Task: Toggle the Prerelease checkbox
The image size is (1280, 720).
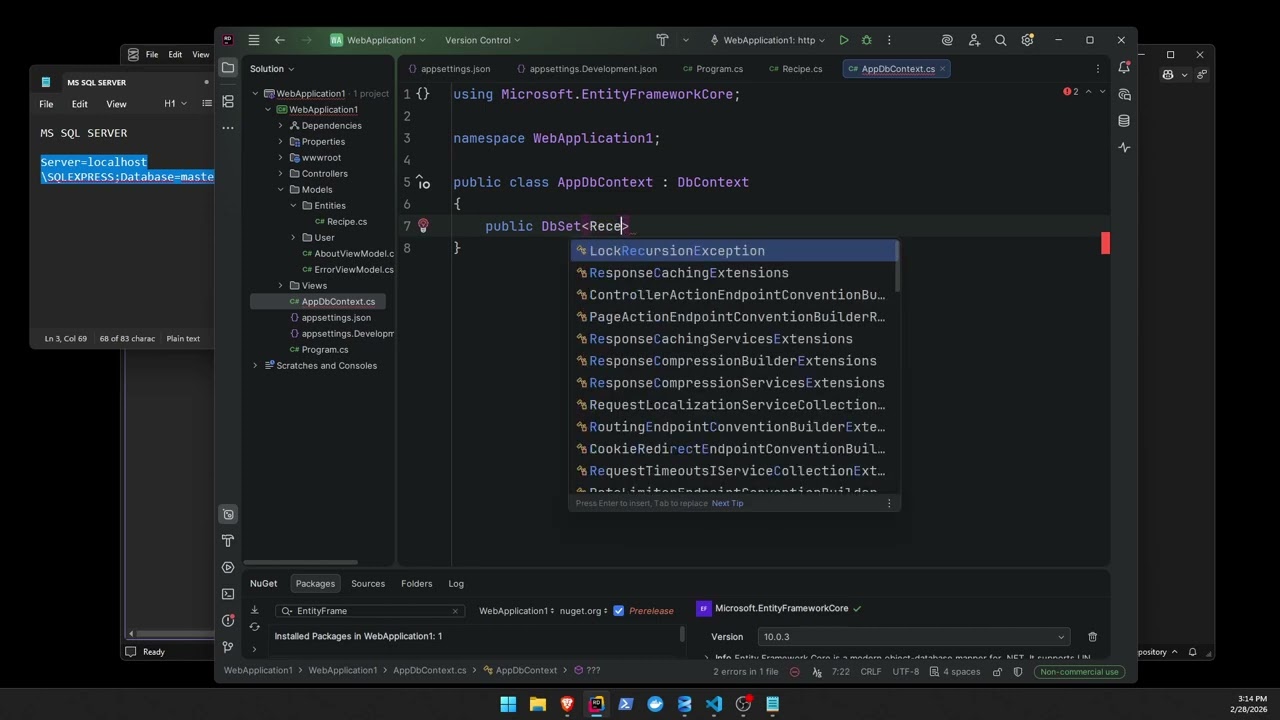Action: click(619, 611)
